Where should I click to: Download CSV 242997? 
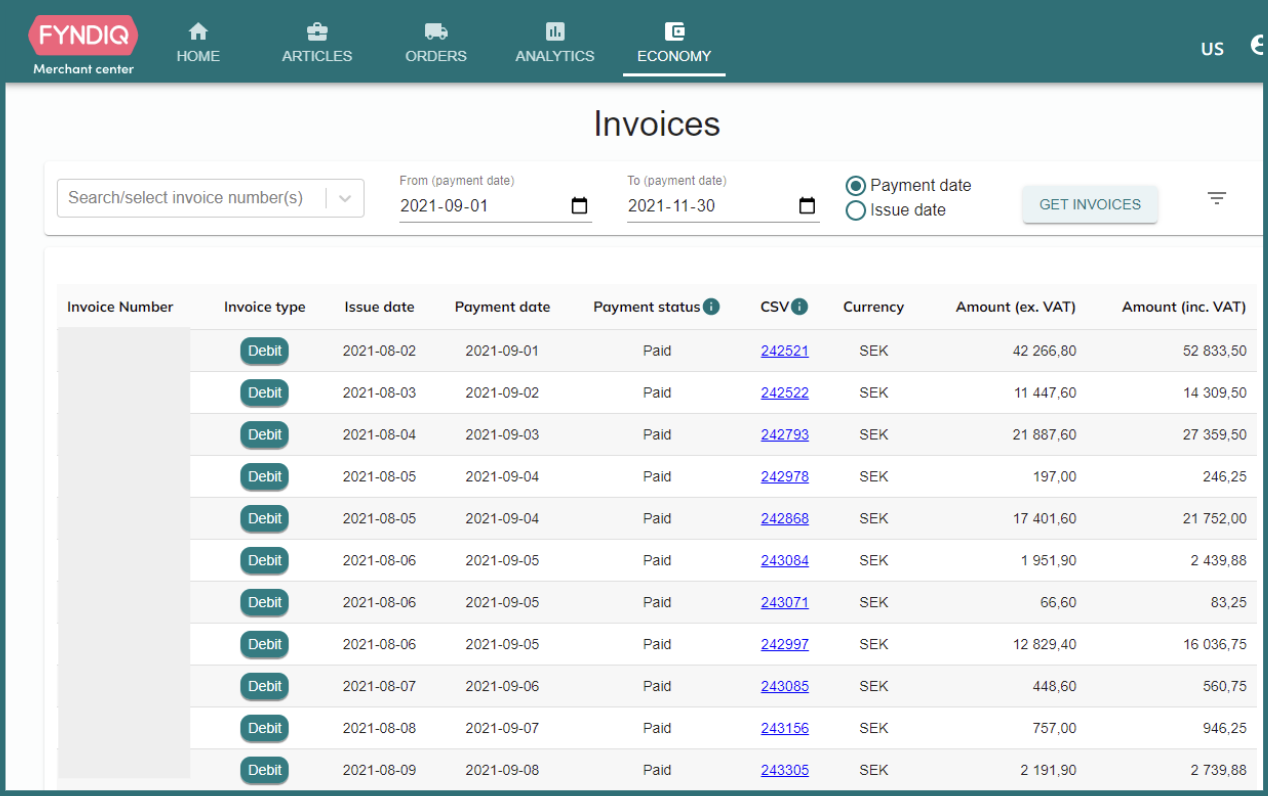pos(785,645)
